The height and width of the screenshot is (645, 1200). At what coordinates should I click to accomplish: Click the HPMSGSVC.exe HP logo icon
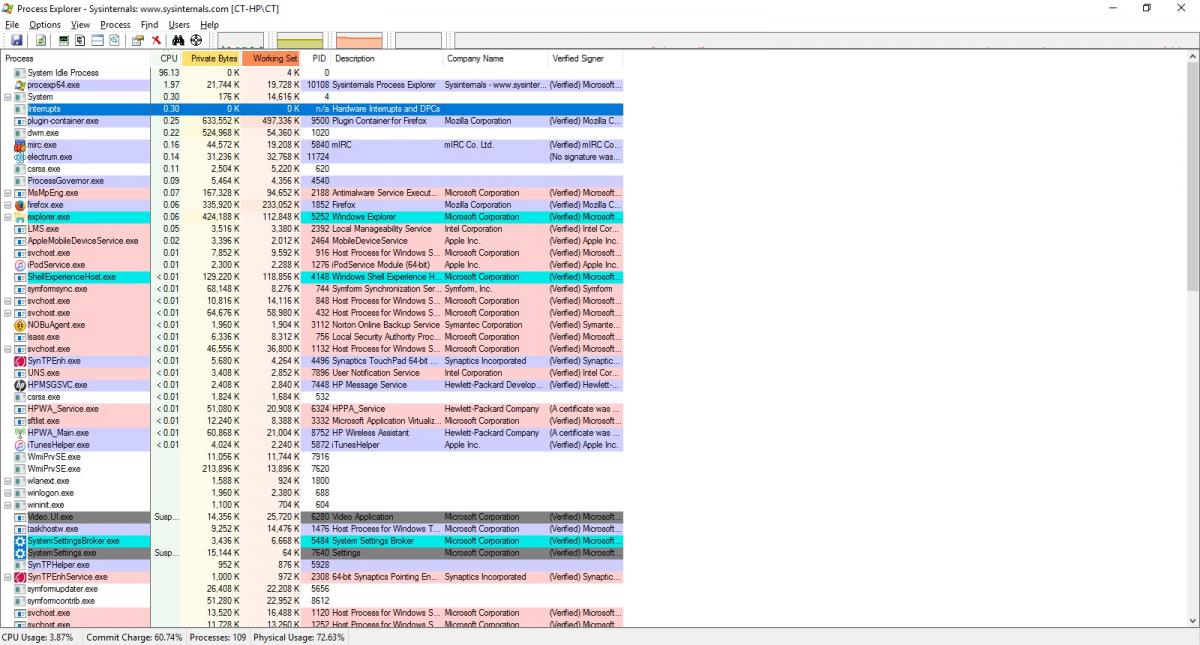tap(20, 385)
